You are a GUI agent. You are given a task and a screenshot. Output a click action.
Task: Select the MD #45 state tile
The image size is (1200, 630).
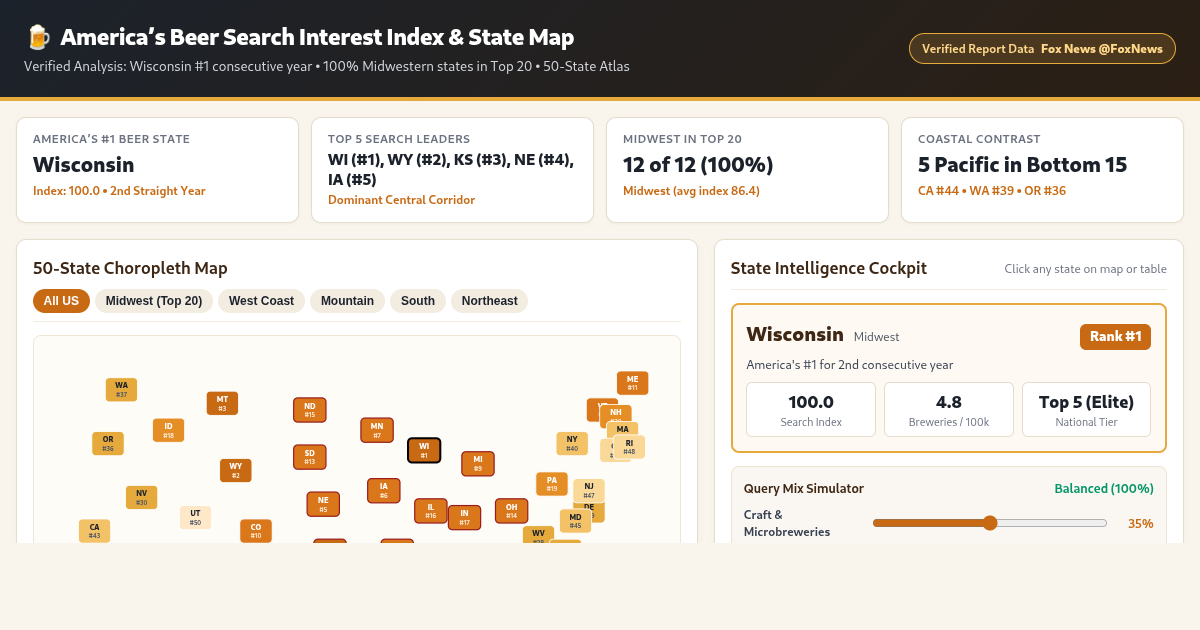click(575, 521)
